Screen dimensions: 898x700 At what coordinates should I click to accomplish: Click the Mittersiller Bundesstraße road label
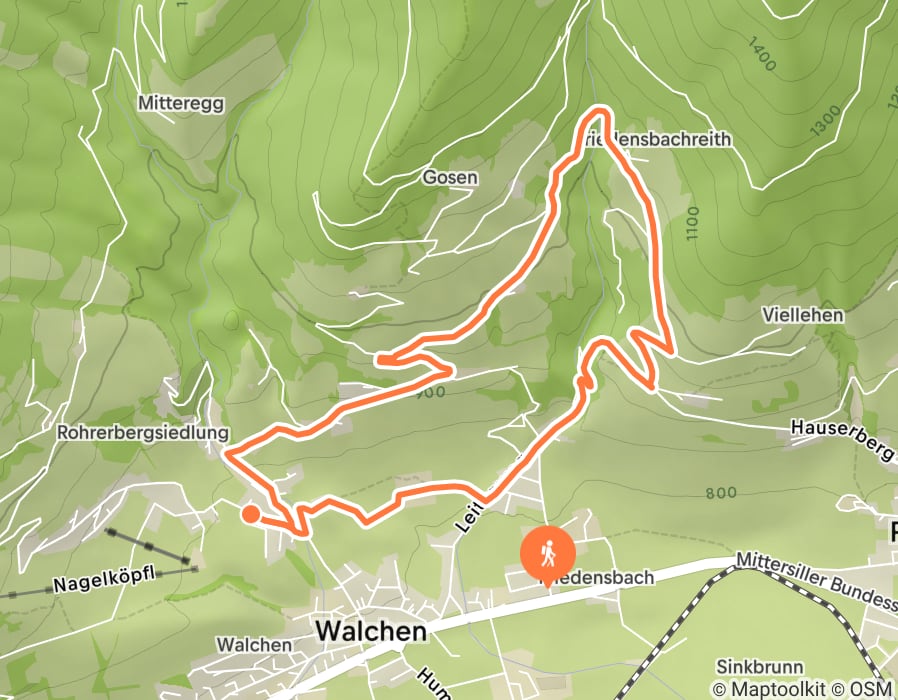click(x=817, y=581)
